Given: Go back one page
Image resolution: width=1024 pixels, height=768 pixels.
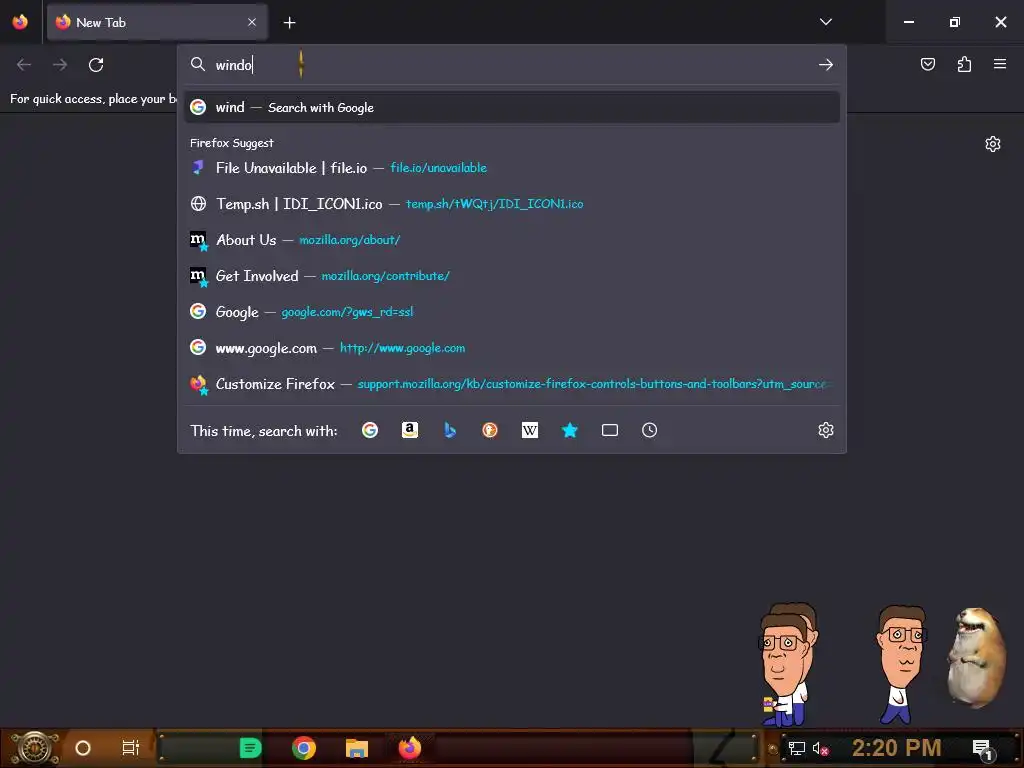Looking at the screenshot, I should pos(24,65).
